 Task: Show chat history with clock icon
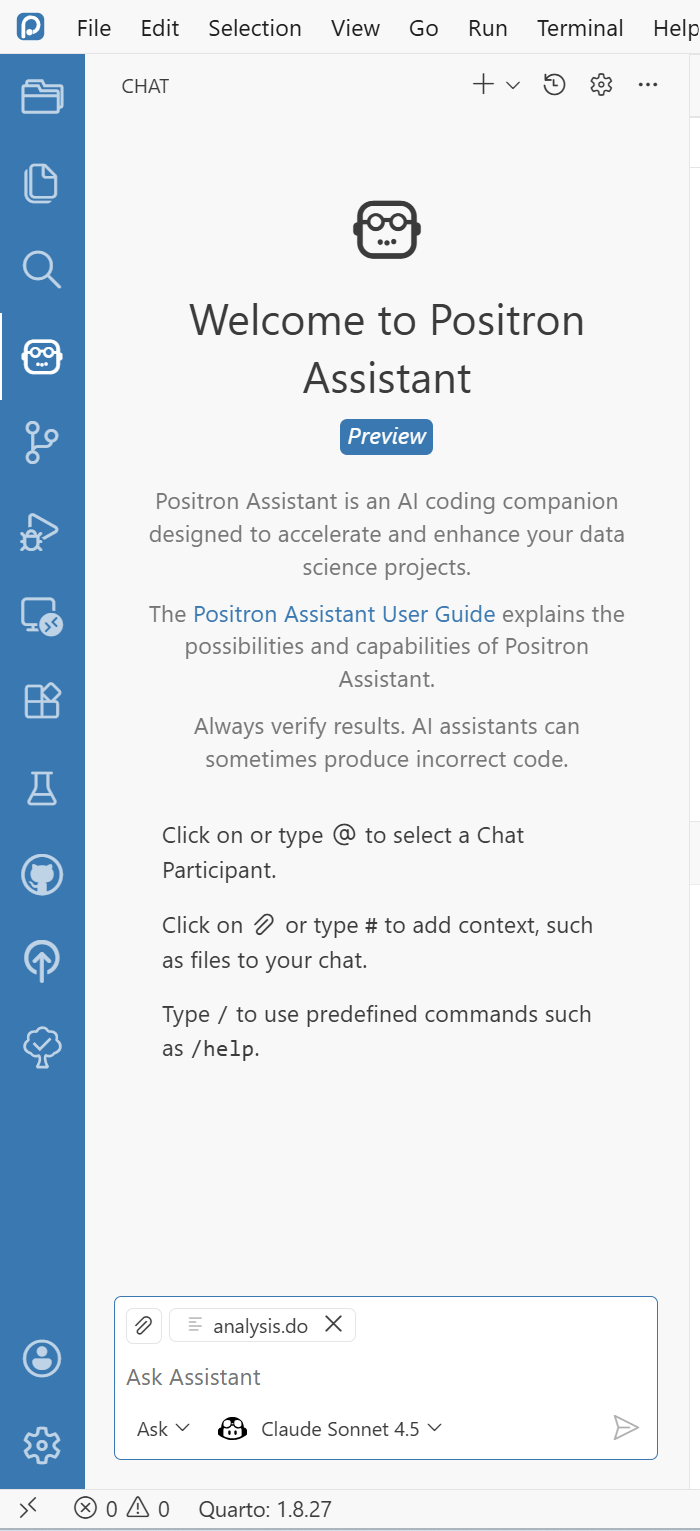coord(554,85)
